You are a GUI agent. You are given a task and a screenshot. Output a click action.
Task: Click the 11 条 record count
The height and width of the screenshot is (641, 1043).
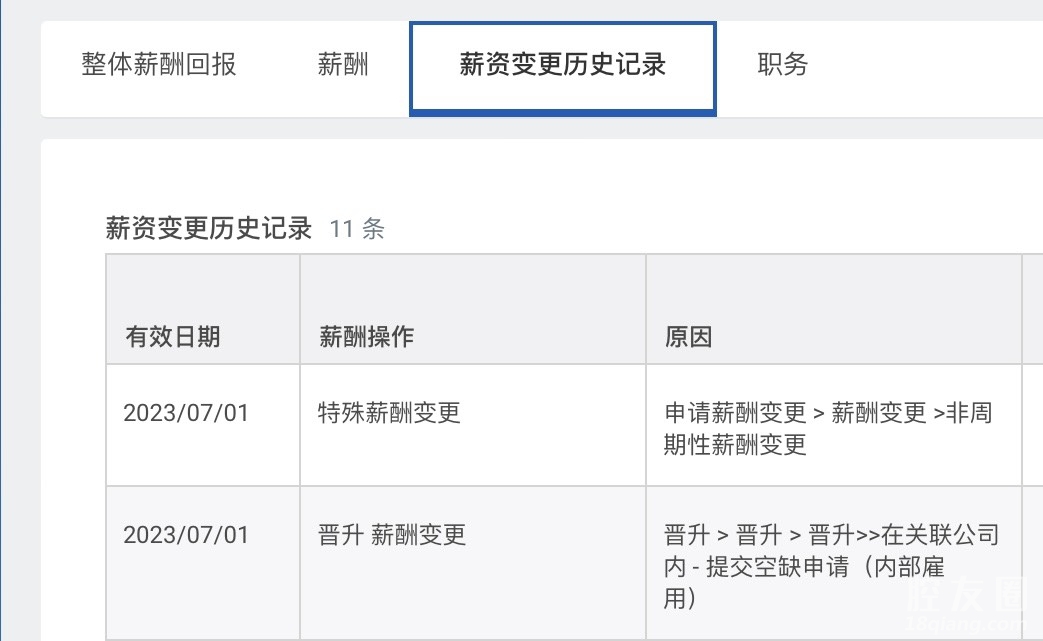point(357,229)
